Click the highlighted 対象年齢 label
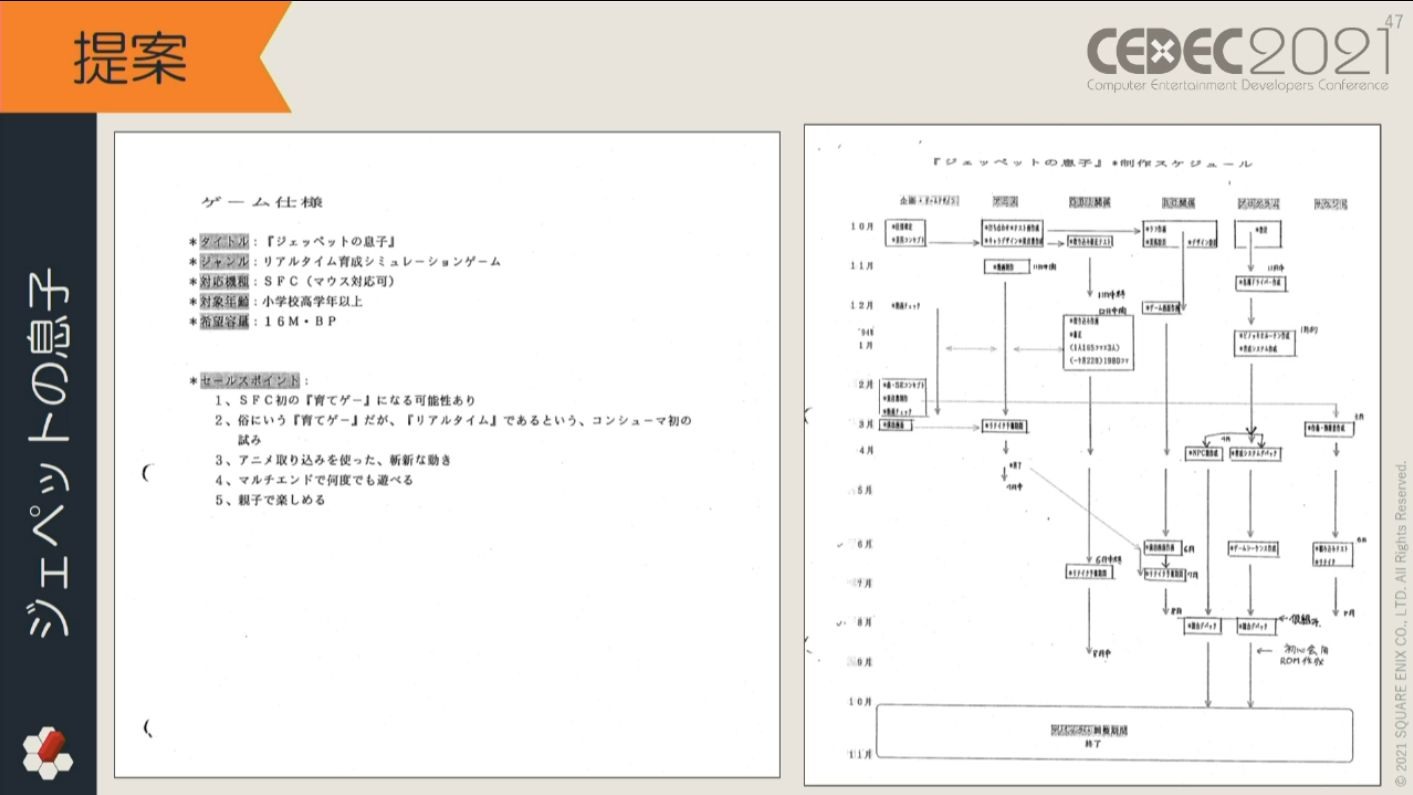Viewport: 1413px width, 795px height. click(223, 301)
